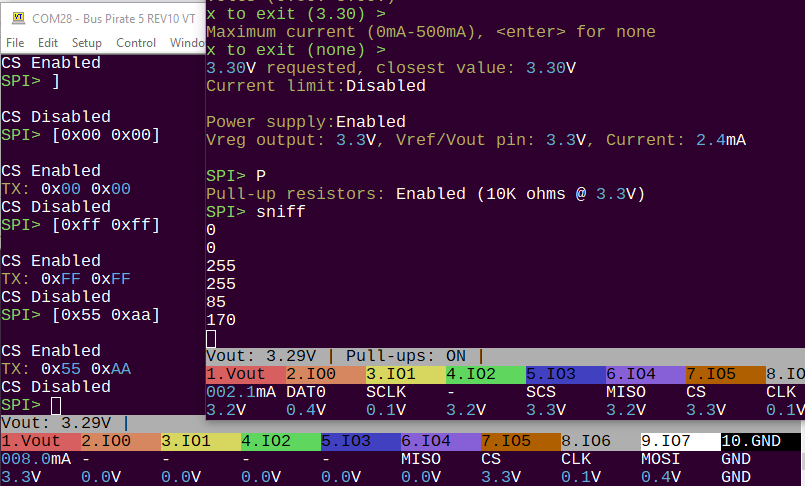Click white 9.IO7 cell in left terminal
The height and width of the screenshot is (486, 805).
[682, 441]
